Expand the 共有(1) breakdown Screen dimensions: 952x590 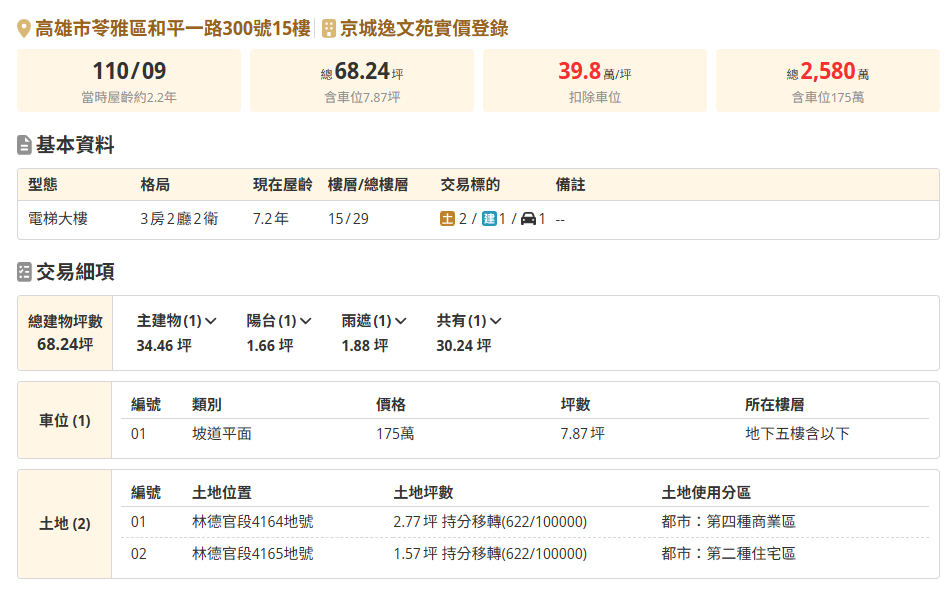(x=469, y=320)
